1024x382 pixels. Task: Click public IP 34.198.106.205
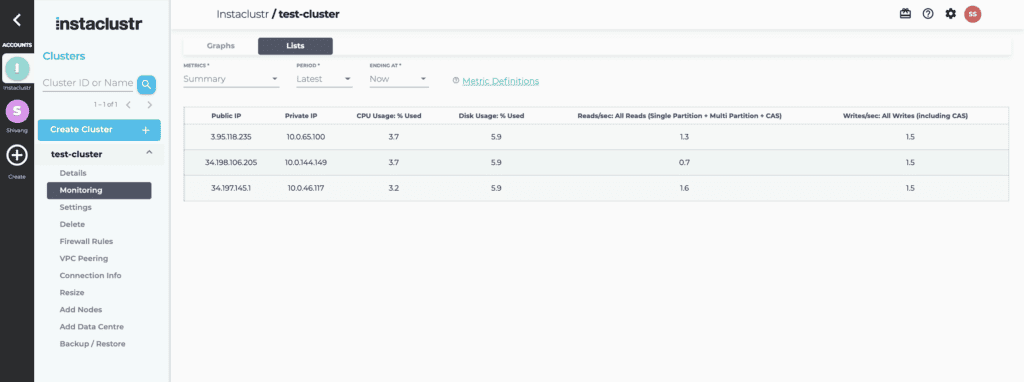tap(231, 163)
